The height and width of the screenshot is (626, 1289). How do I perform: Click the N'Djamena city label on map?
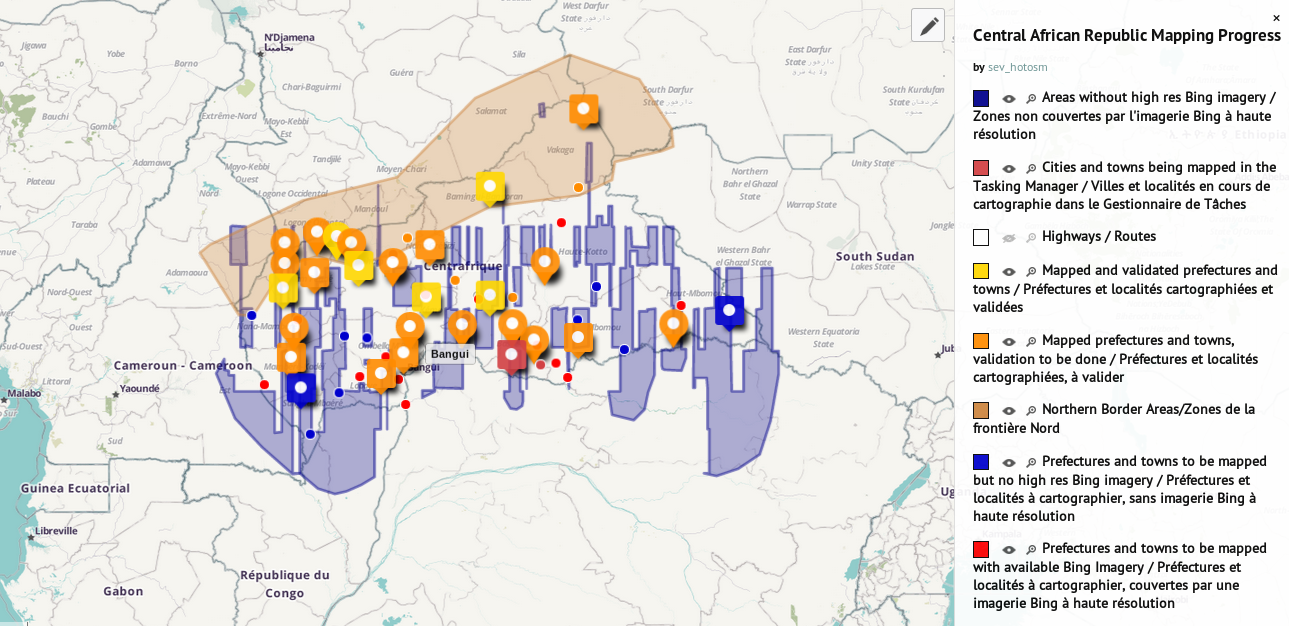click(x=289, y=42)
